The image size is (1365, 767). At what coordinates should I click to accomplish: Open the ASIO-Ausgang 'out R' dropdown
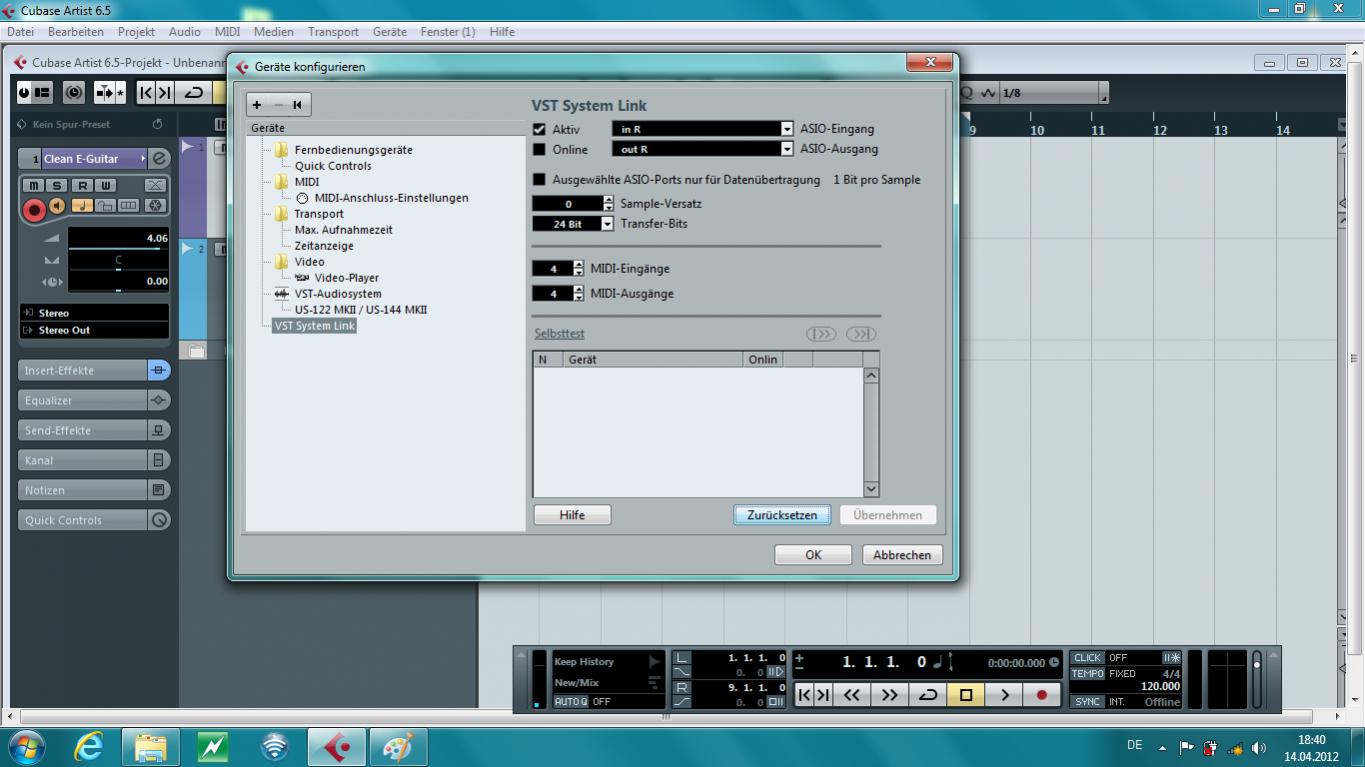pyautogui.click(x=787, y=150)
